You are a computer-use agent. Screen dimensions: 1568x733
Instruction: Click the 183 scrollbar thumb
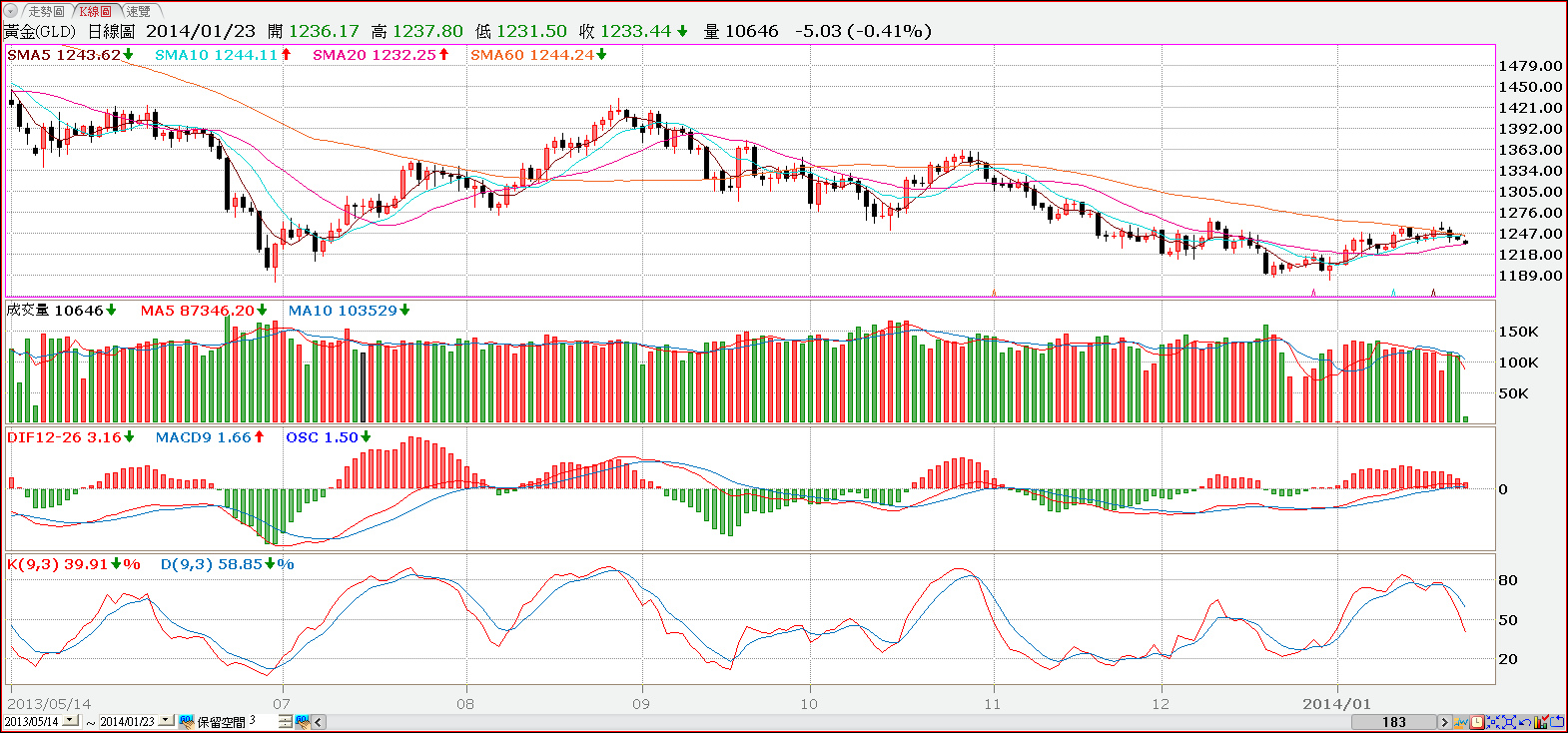(1394, 722)
